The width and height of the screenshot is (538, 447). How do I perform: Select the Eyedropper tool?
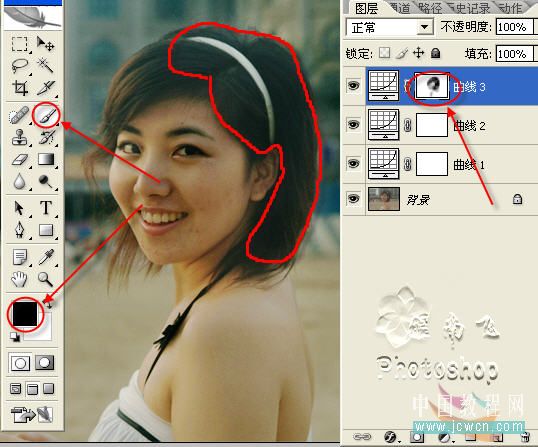46,257
